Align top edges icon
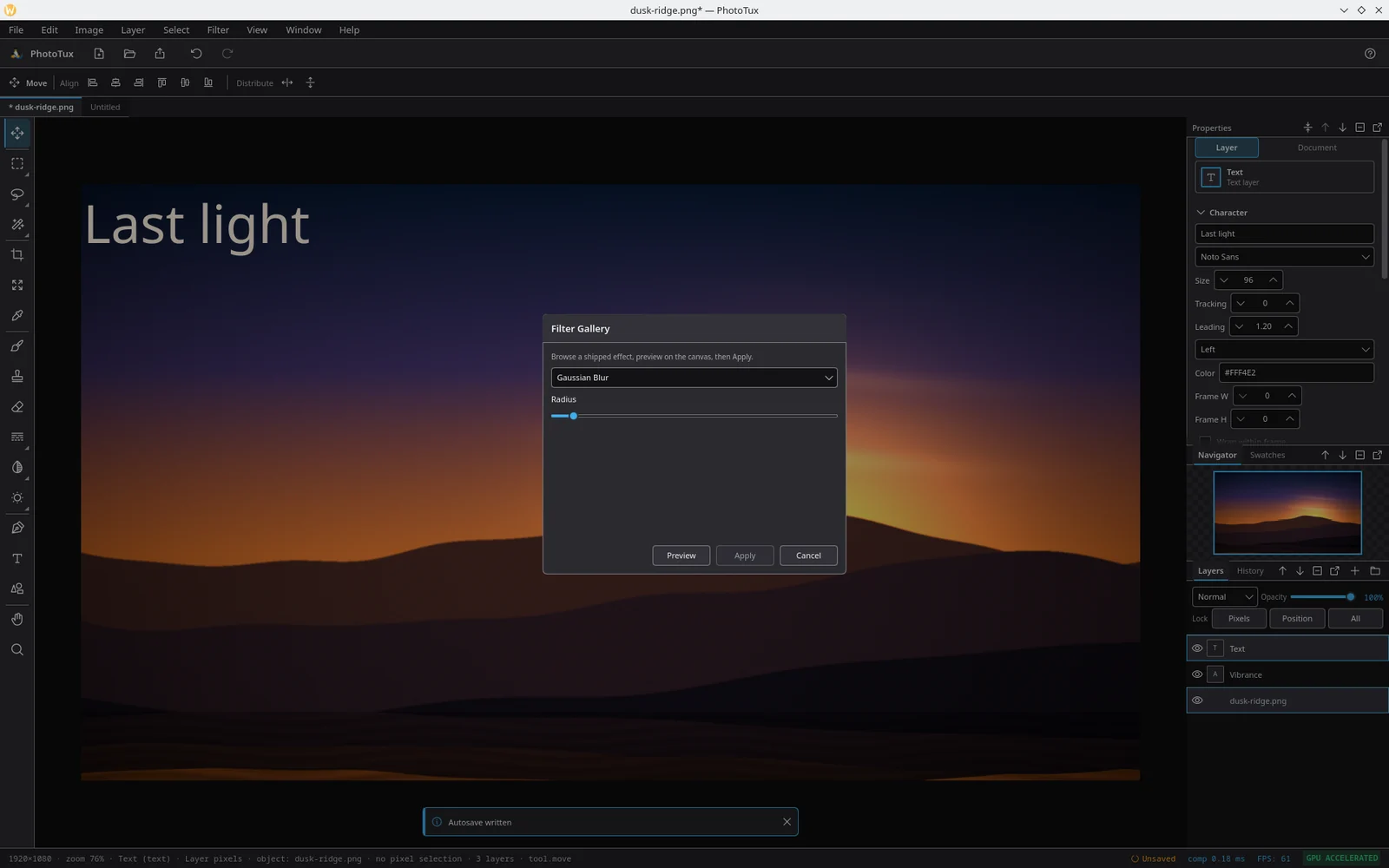Image resolution: width=1389 pixels, height=868 pixels. coord(161,83)
